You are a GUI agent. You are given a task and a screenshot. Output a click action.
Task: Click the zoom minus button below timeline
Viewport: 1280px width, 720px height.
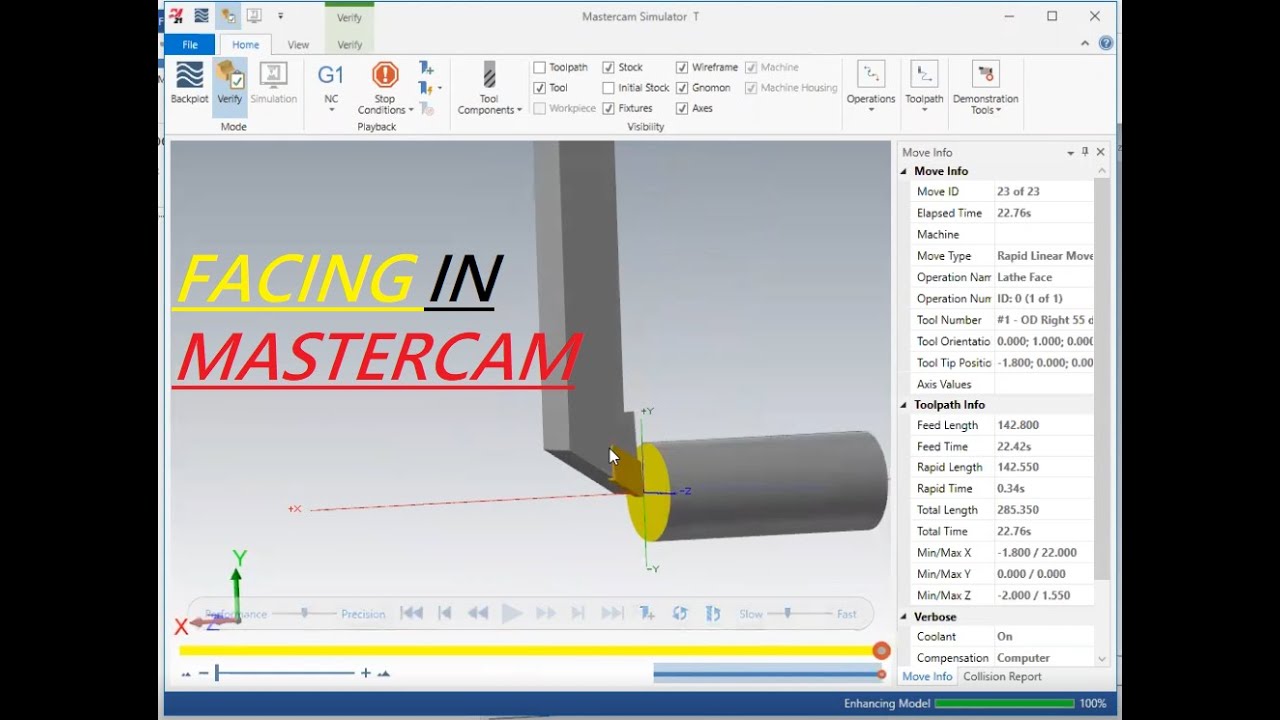pos(203,673)
